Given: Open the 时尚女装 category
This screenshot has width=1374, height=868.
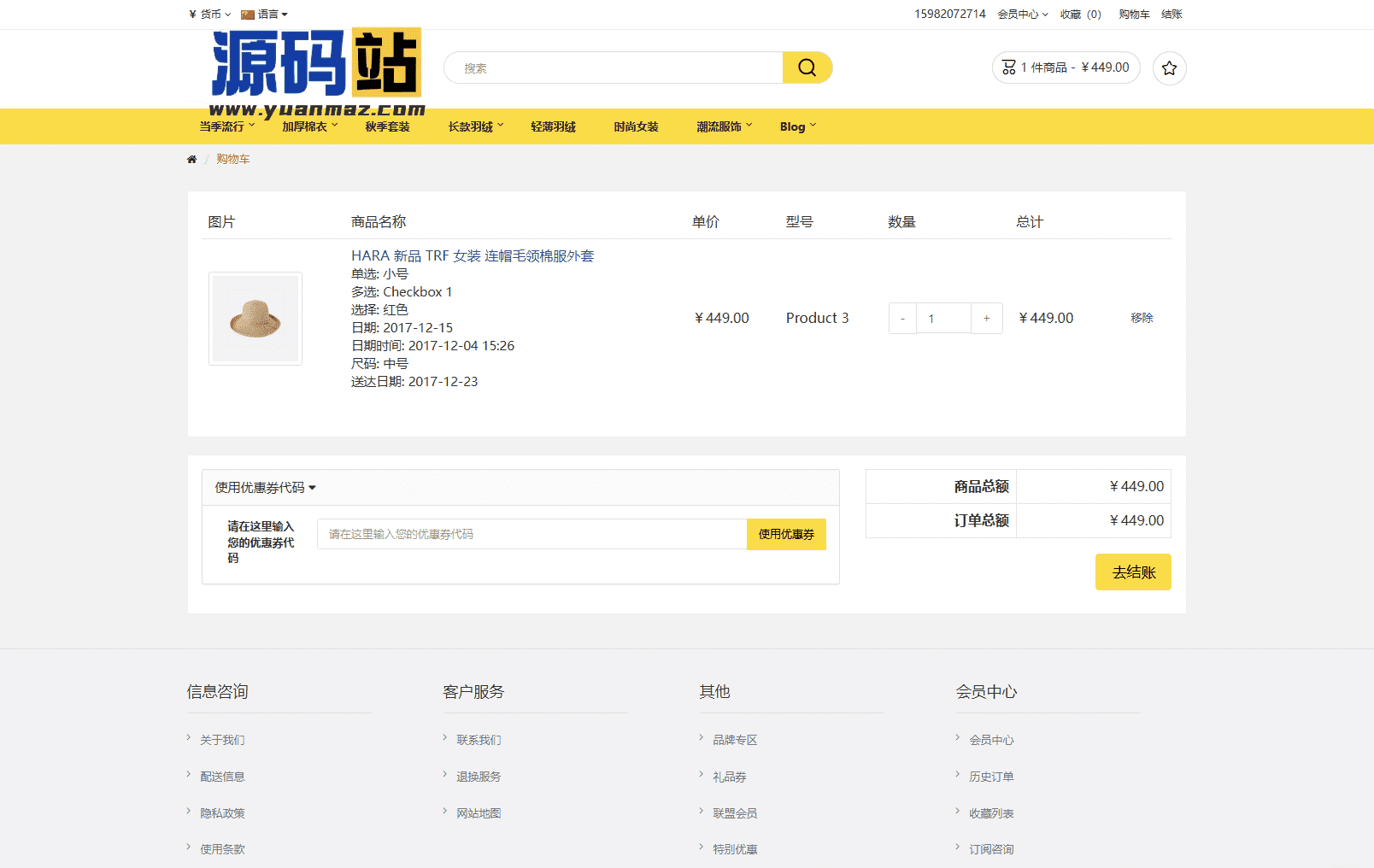Looking at the screenshot, I should tap(636, 126).
